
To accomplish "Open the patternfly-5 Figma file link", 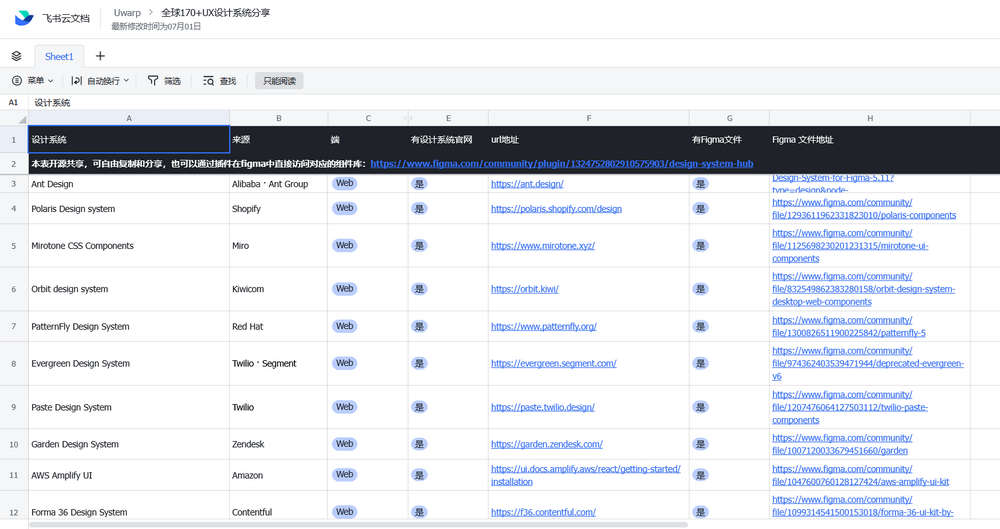I will click(849, 326).
